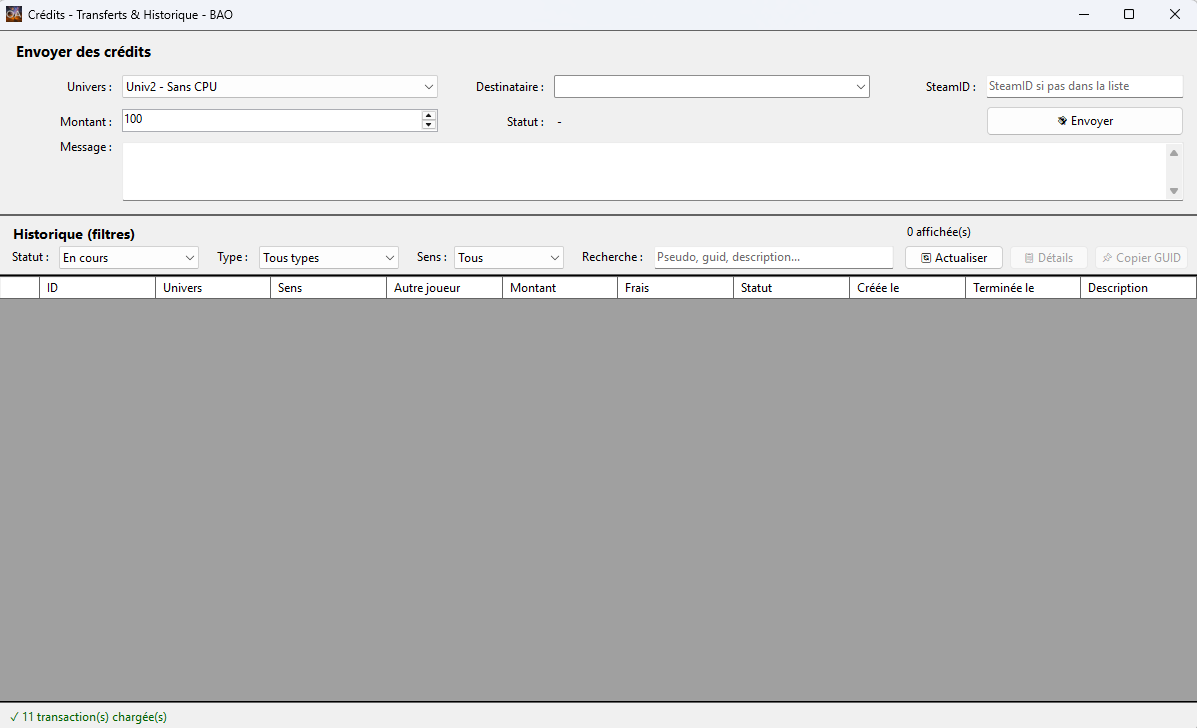Expand the Destinataire combo box

point(711,87)
